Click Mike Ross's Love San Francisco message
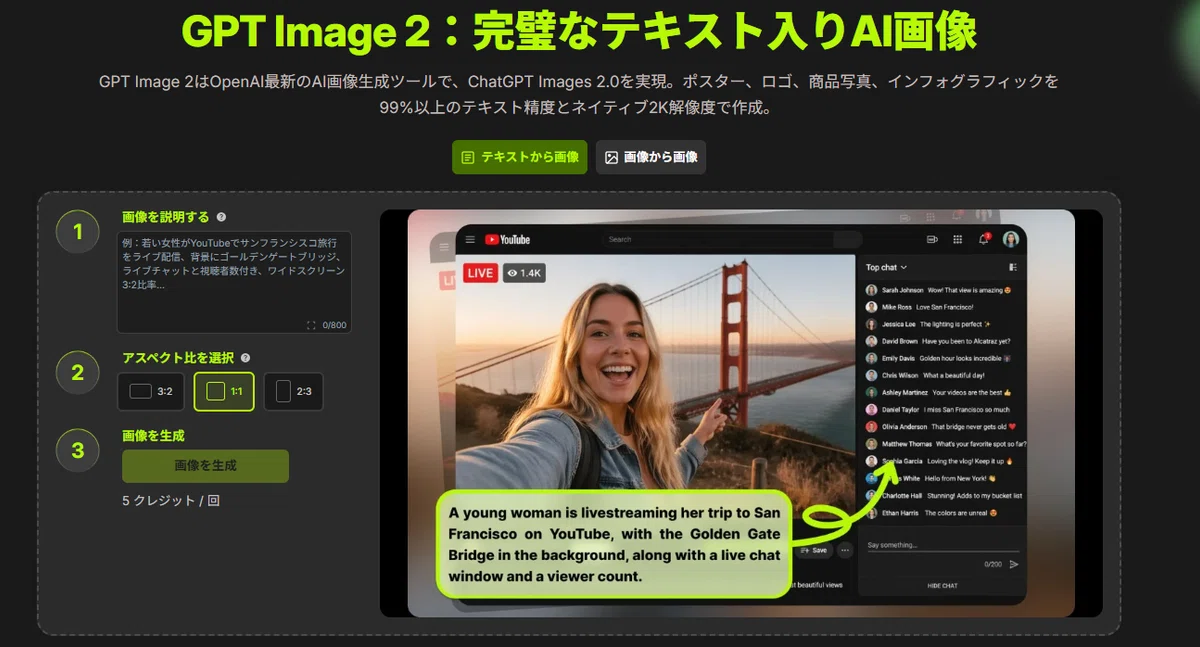1200x647 pixels. pyautogui.click(x=918, y=307)
